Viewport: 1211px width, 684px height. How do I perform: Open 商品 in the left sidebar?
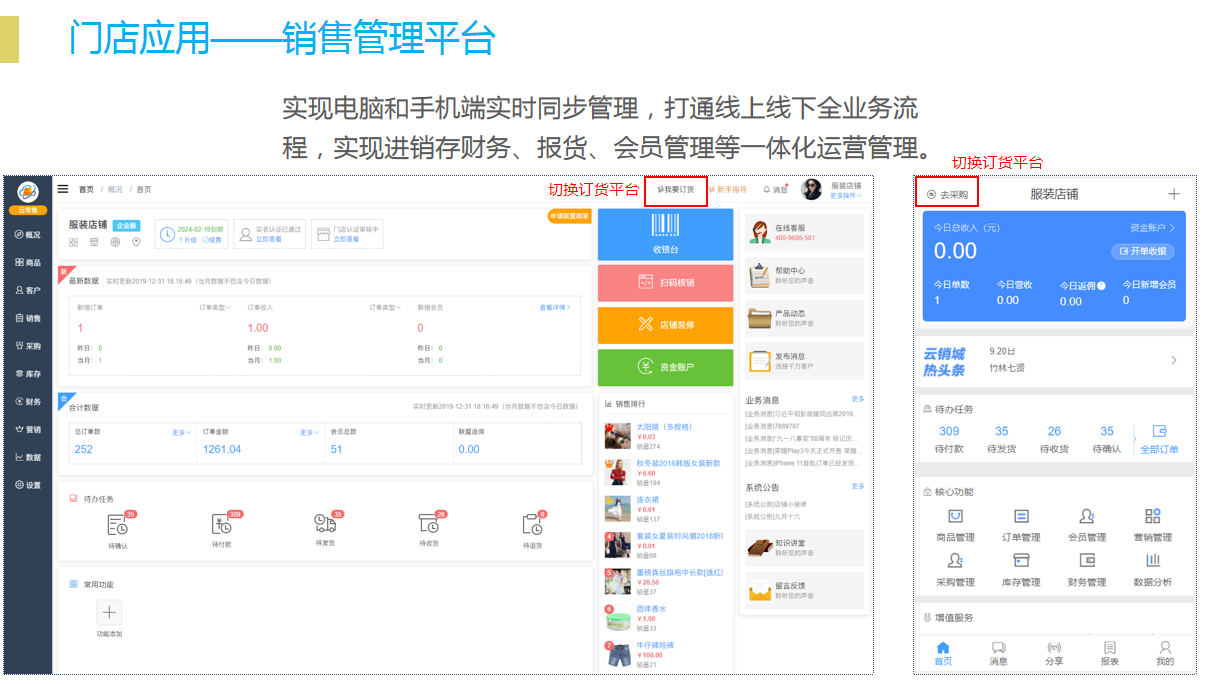tap(28, 263)
